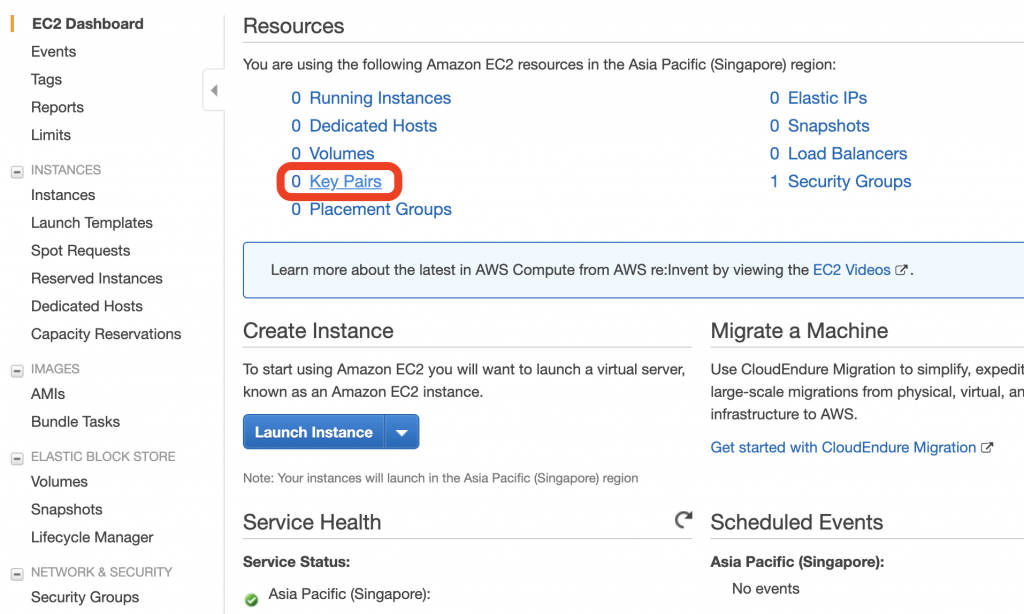
Task: Click Get started with CloudEndure Migration
Action: click(x=843, y=448)
